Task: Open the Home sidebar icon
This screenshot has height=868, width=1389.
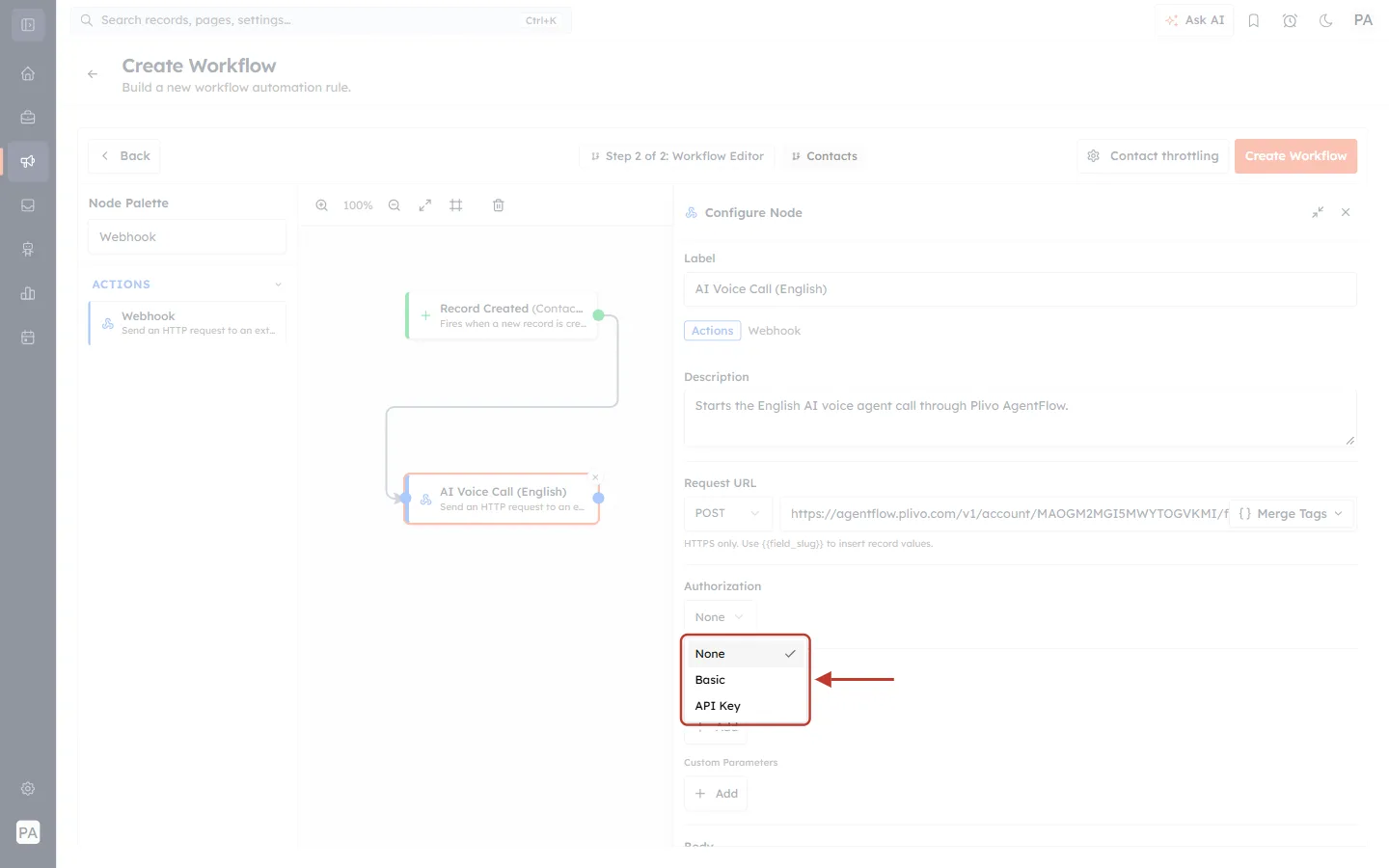Action: pos(28,73)
